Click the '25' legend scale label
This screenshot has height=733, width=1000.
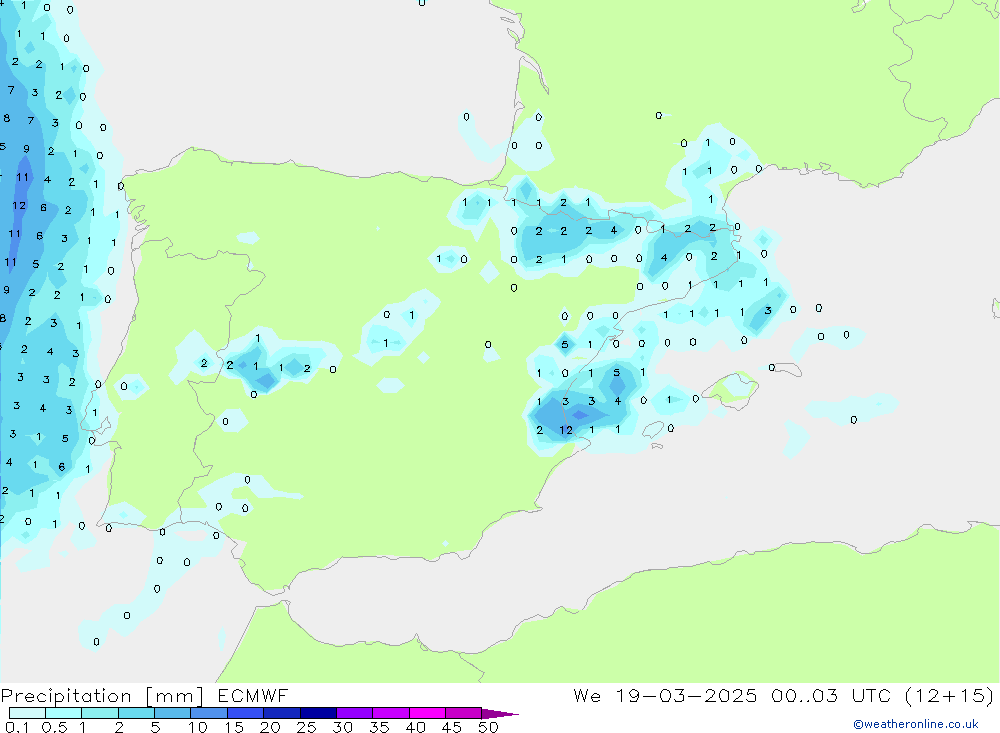(306, 727)
